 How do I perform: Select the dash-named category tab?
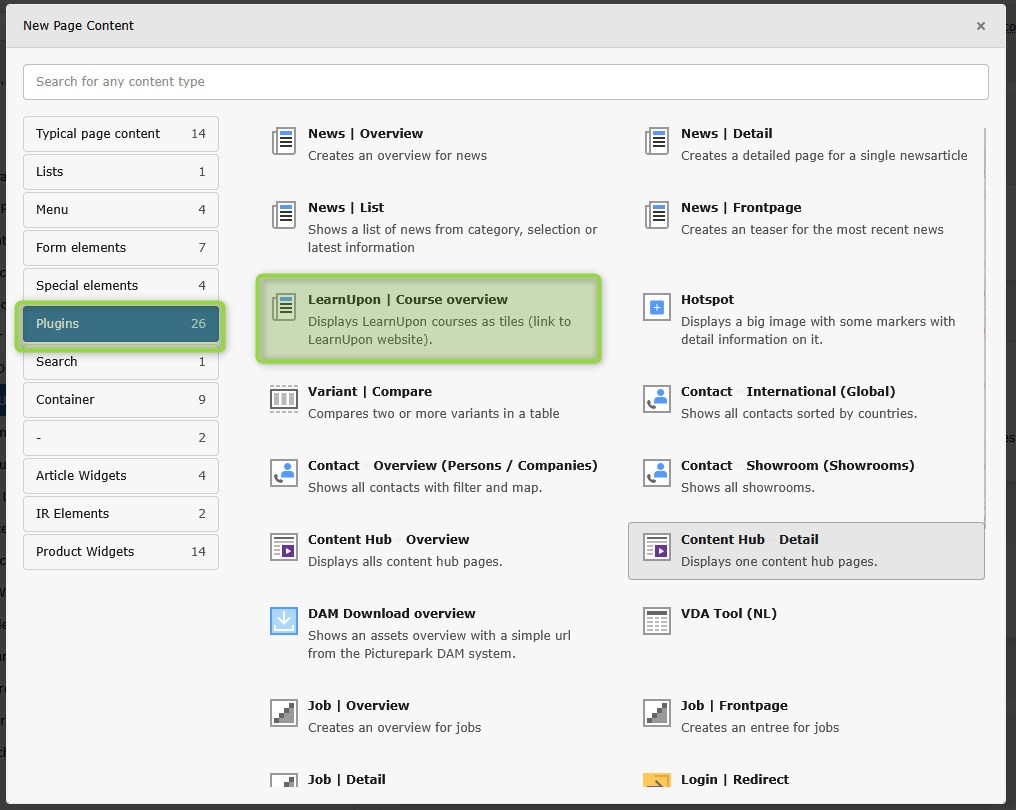pyautogui.click(x=121, y=438)
